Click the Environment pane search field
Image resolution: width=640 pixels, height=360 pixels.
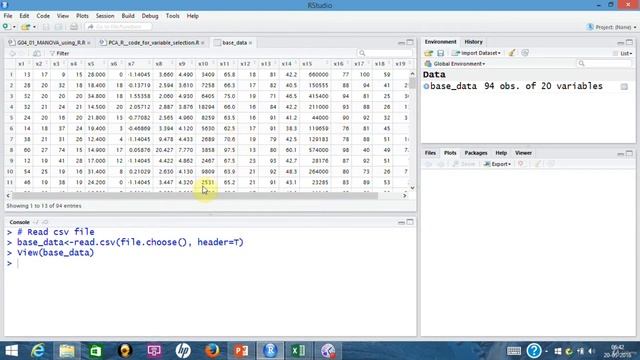(x=604, y=64)
